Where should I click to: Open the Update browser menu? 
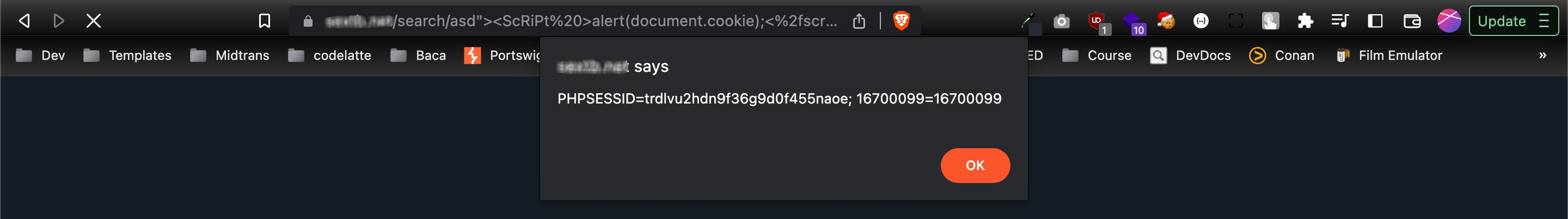[x=1513, y=21]
